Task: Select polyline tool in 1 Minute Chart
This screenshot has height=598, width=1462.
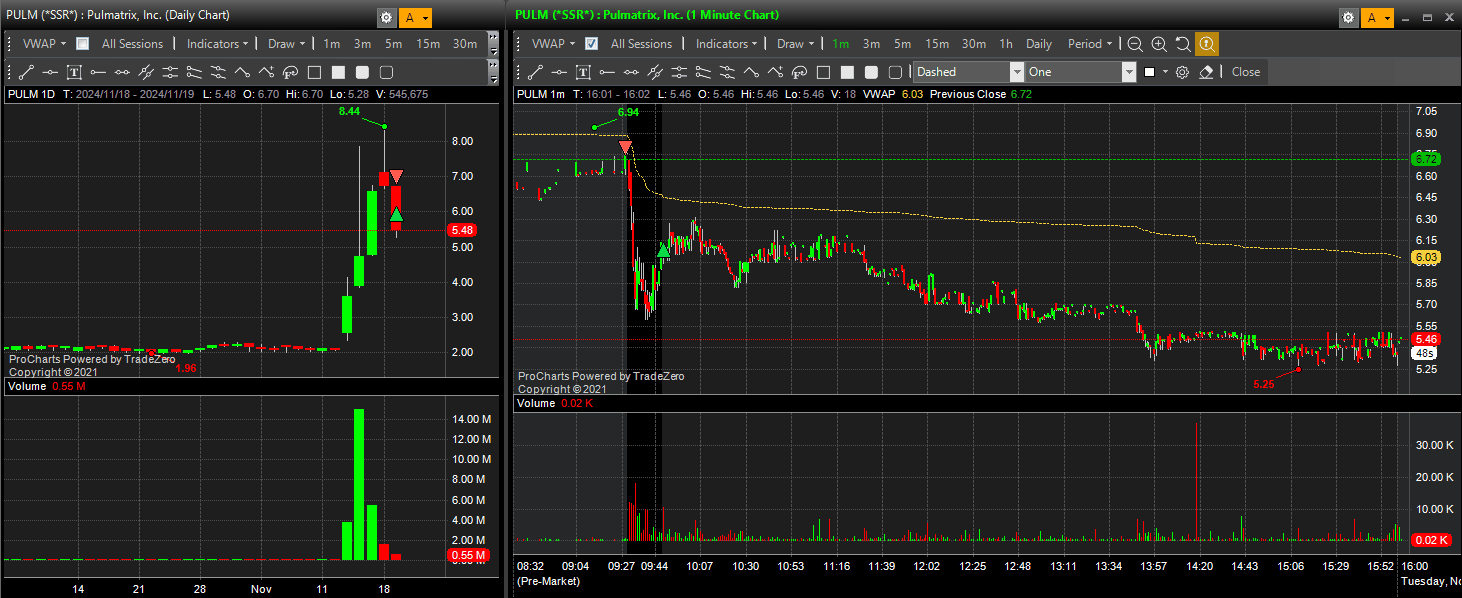Action: click(x=751, y=72)
